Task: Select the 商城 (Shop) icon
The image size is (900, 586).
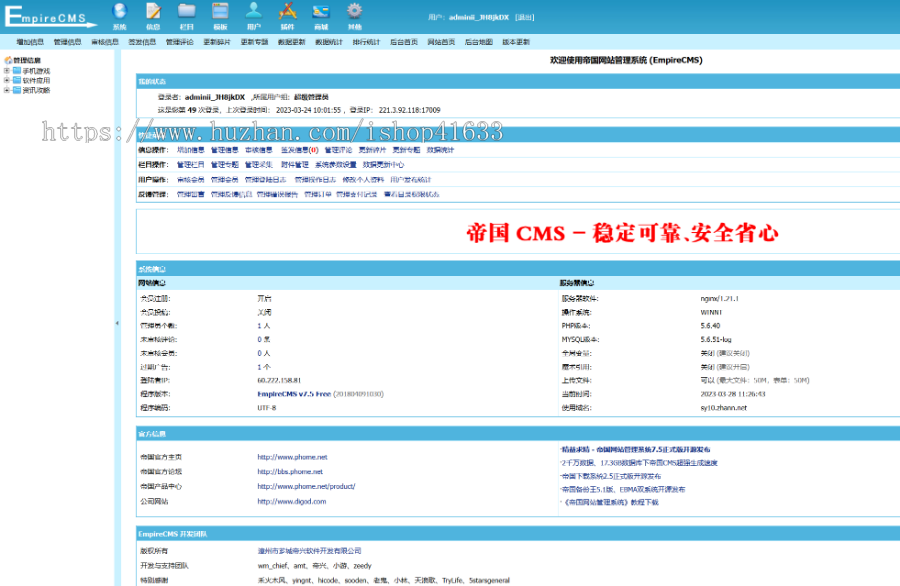Action: pos(321,13)
